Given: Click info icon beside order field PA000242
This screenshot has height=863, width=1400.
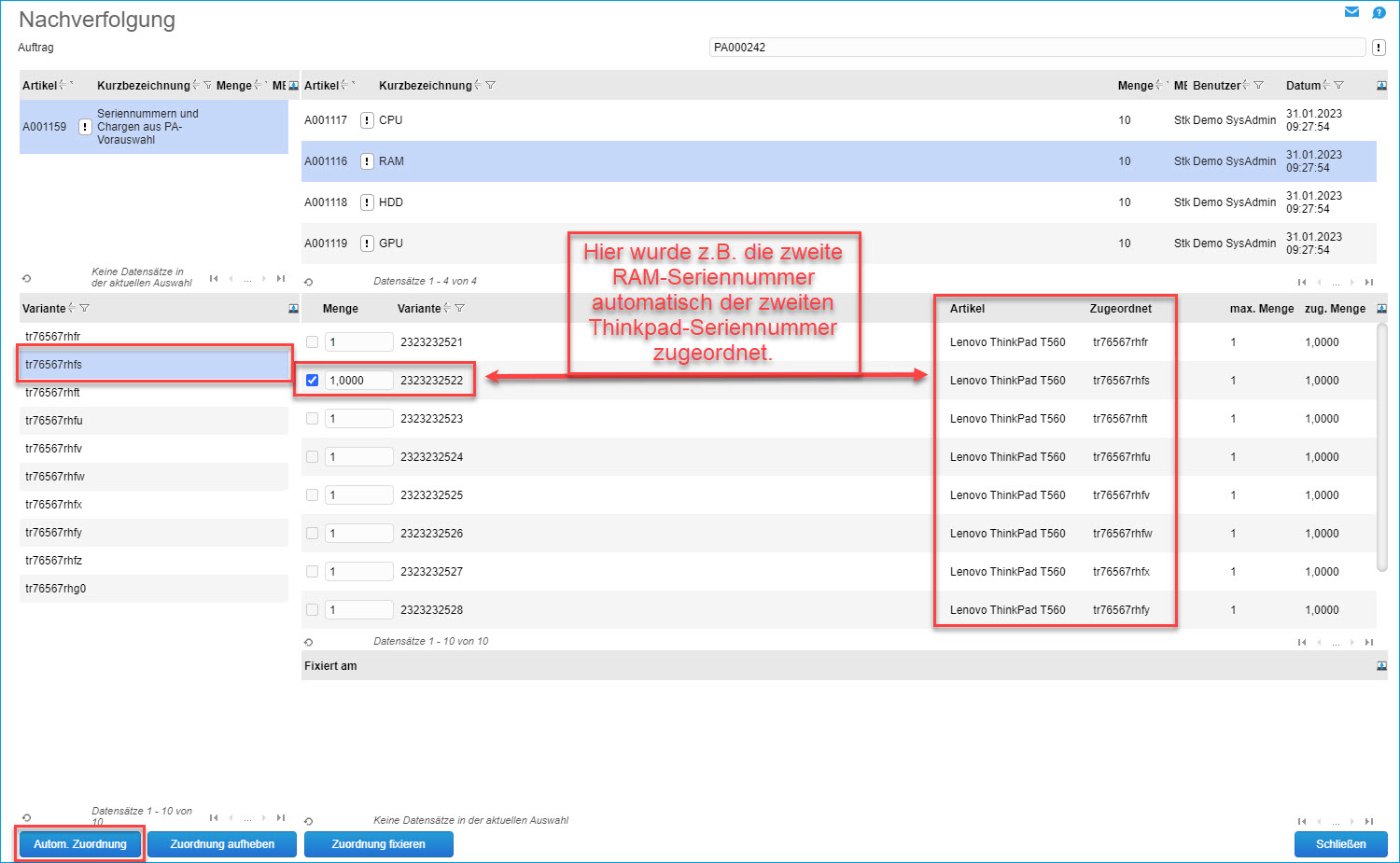Looking at the screenshot, I should (1379, 48).
